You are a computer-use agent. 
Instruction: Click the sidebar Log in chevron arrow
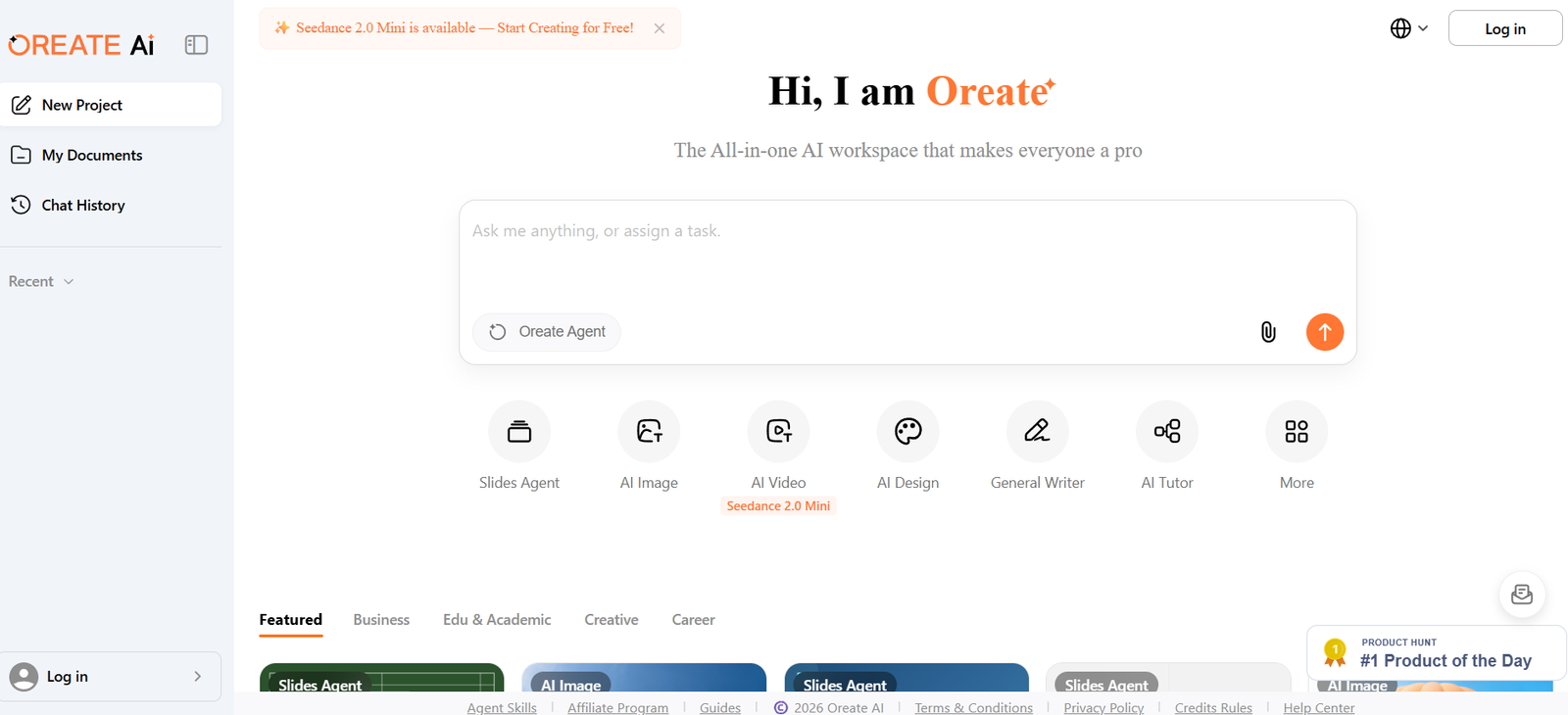pyautogui.click(x=198, y=676)
